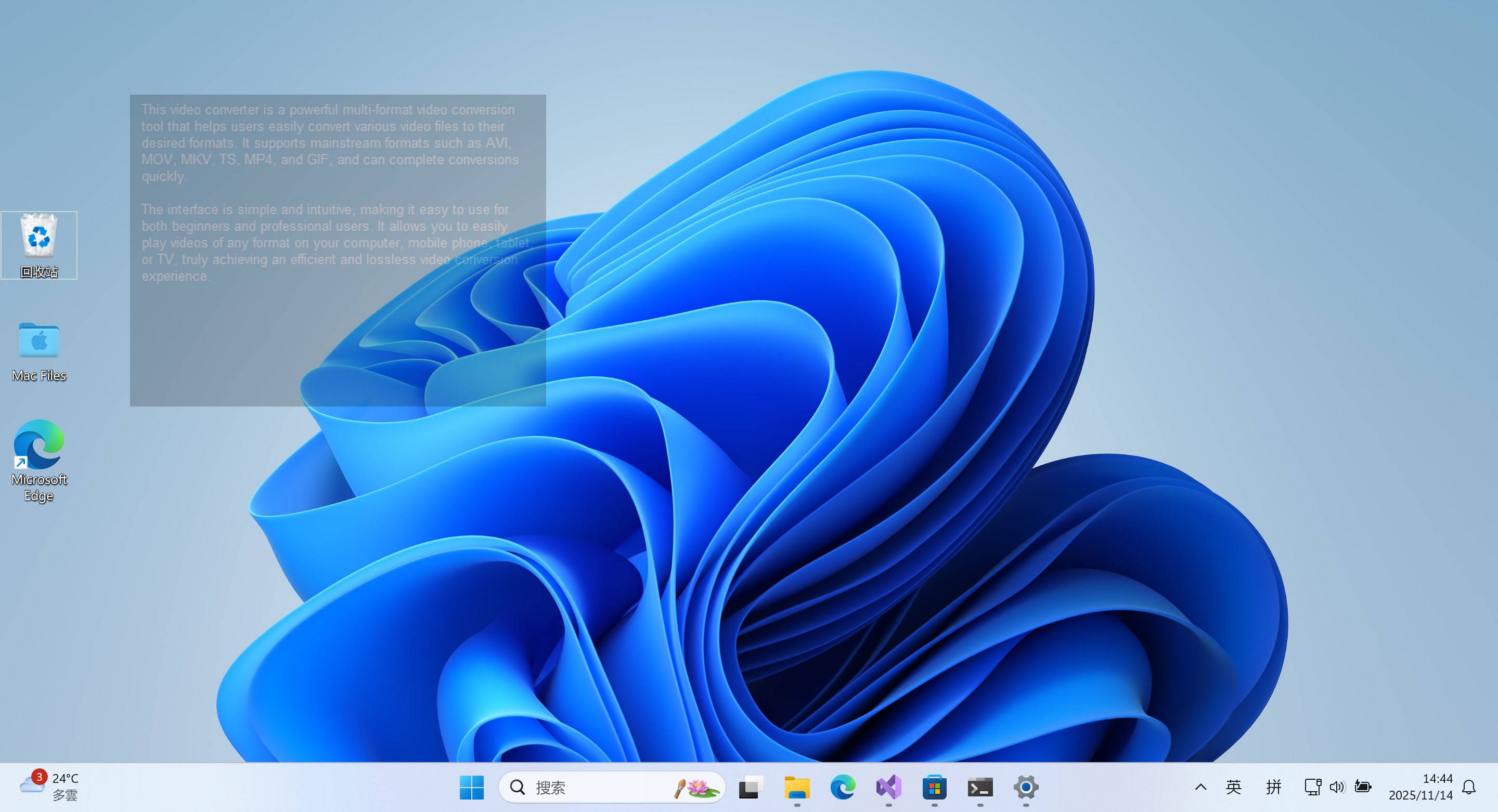
Task: Switch to Visual Studio in the taskbar
Action: 888,787
